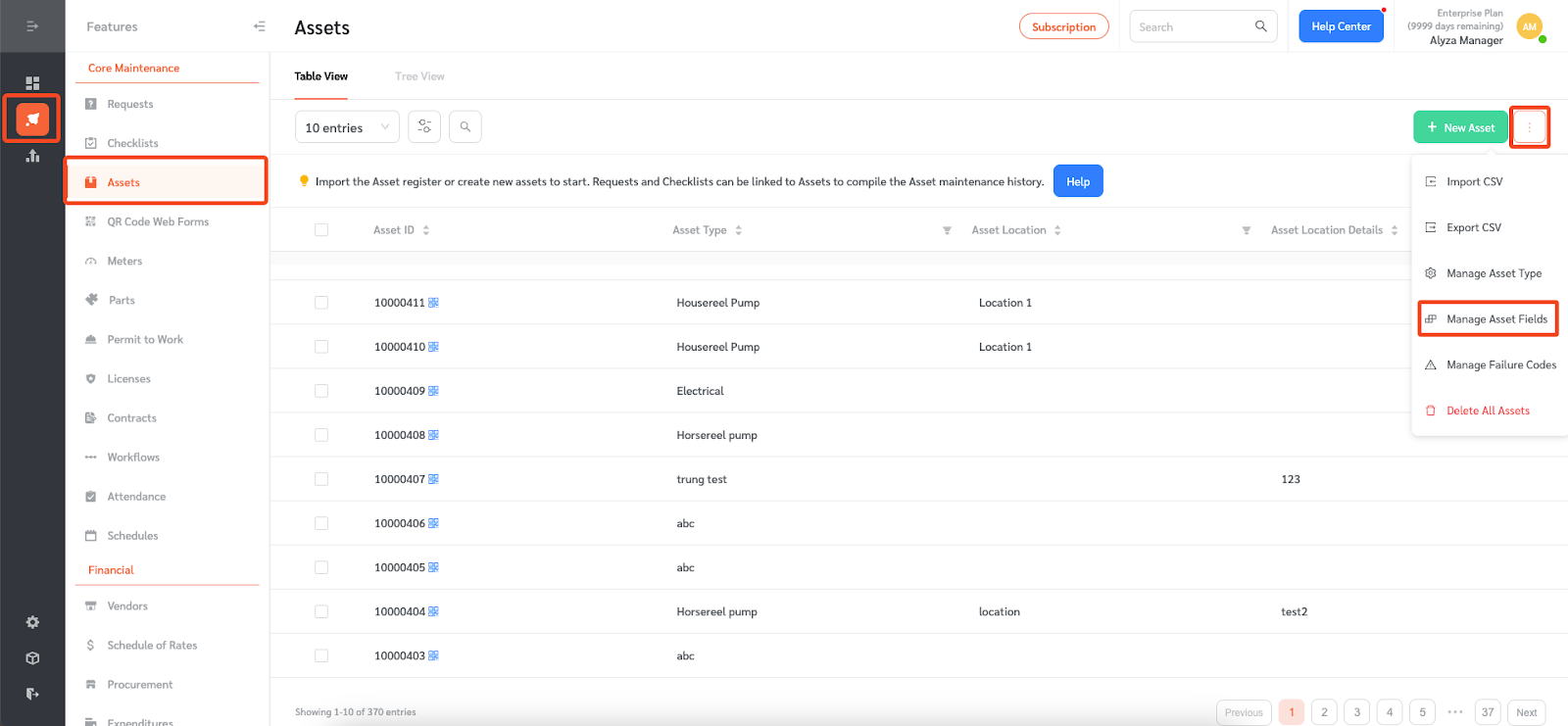
Task: Select checkbox for asset 10000407 row
Action: [321, 479]
